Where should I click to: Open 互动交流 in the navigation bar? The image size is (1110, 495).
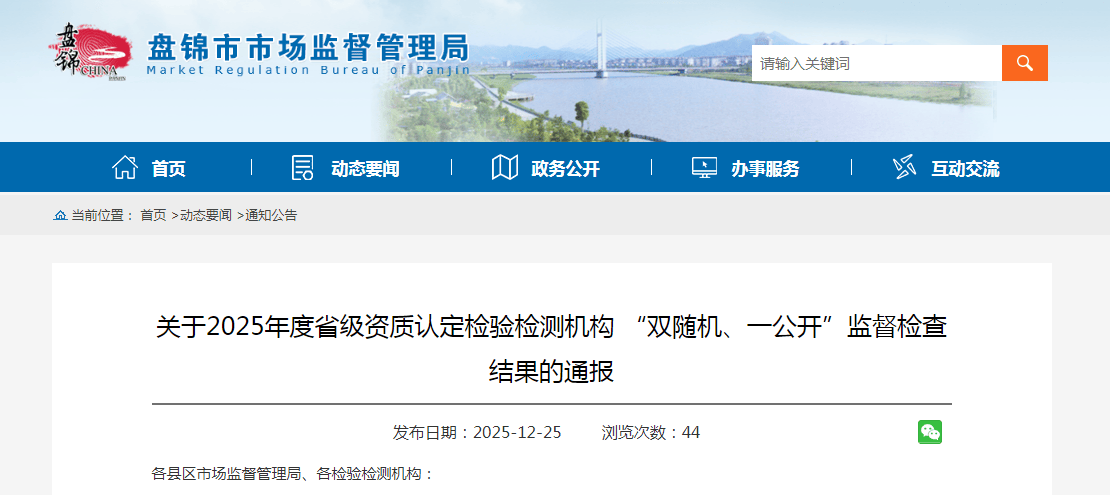pos(965,169)
